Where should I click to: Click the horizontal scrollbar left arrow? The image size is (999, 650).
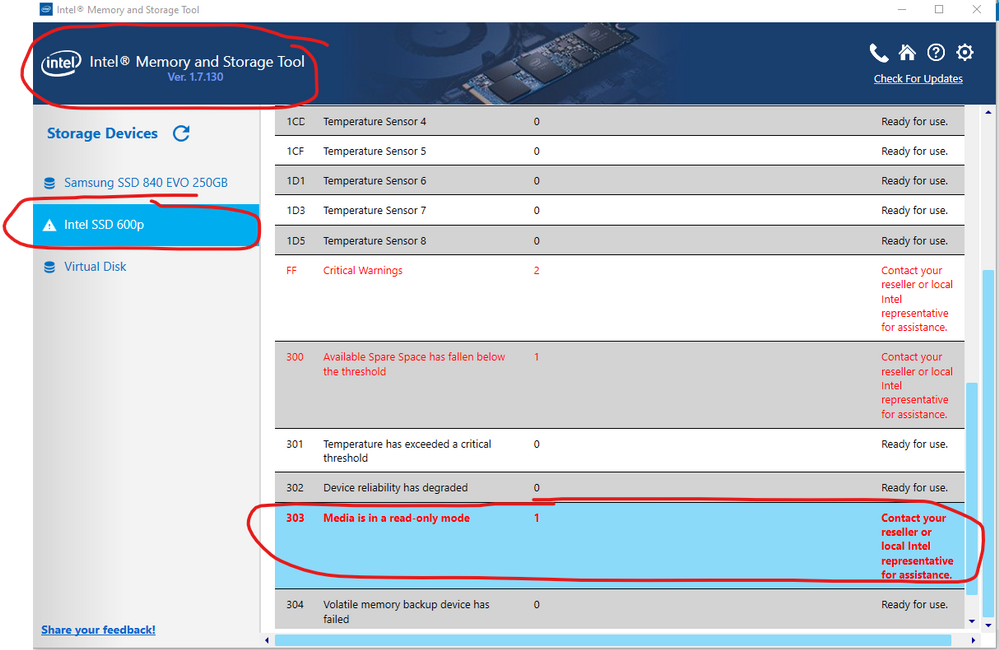point(267,640)
